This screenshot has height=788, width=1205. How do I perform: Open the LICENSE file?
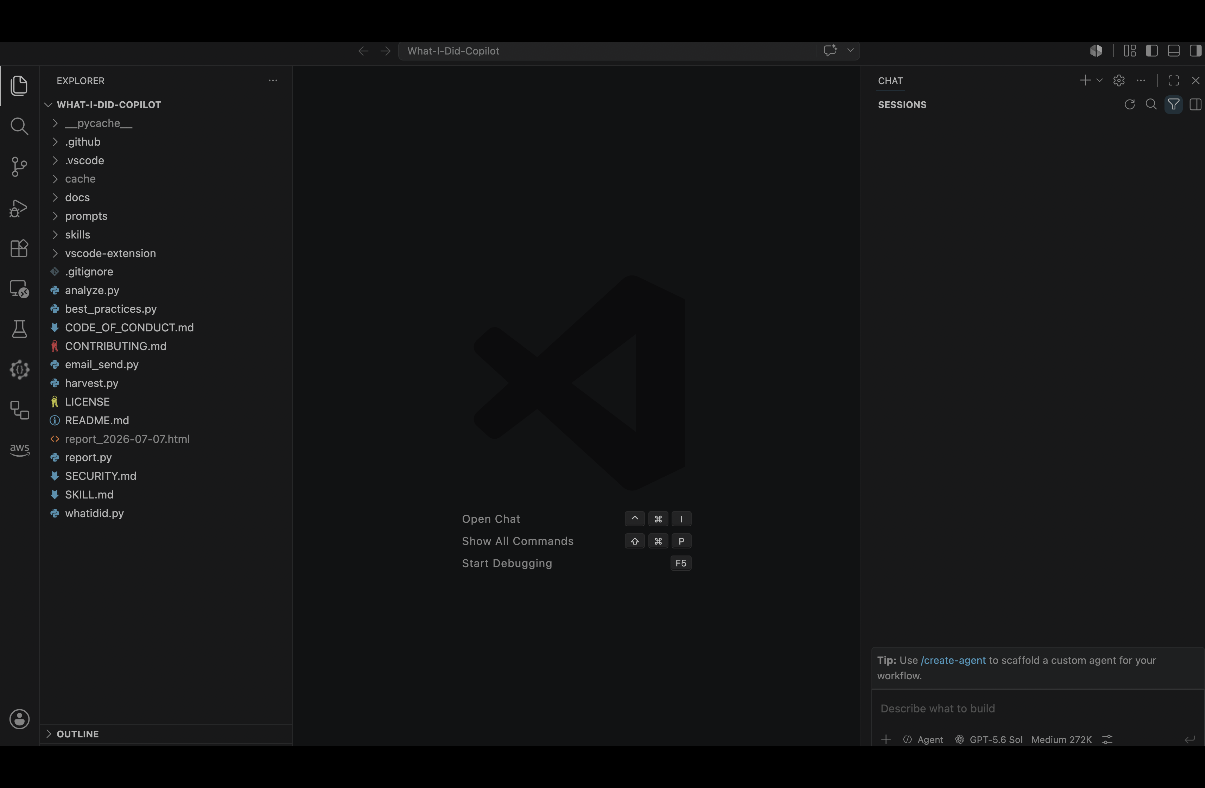point(166,402)
